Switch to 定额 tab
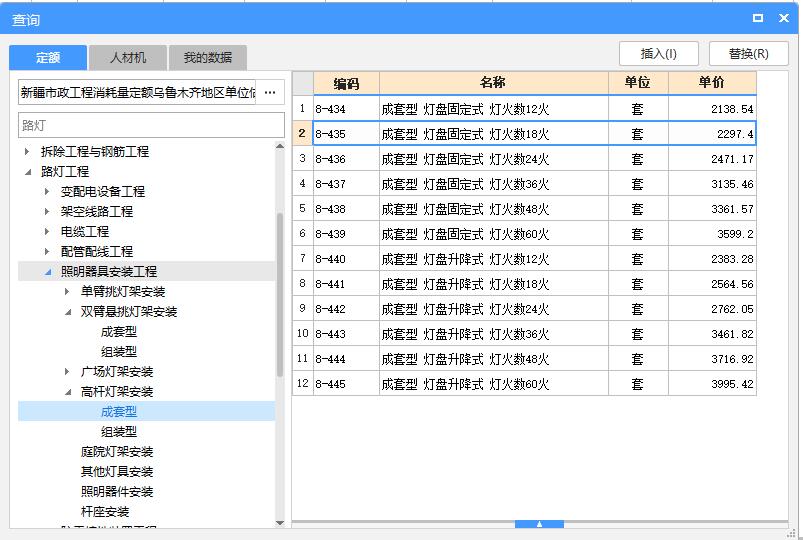 point(48,57)
